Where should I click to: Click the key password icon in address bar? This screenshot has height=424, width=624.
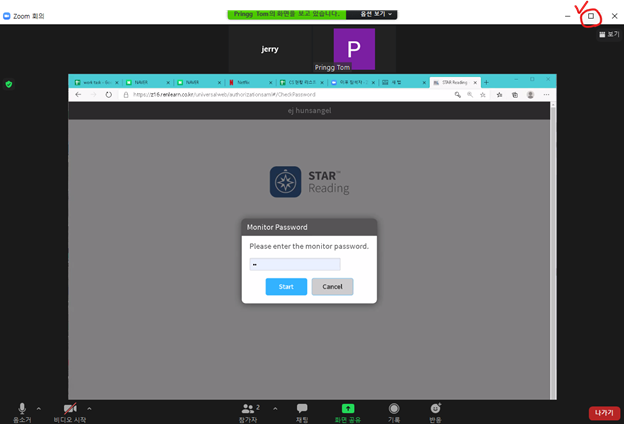coord(458,95)
